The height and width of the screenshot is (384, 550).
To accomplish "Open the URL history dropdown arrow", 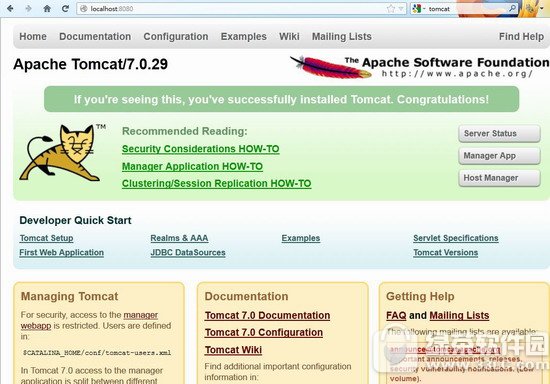I will (x=401, y=9).
